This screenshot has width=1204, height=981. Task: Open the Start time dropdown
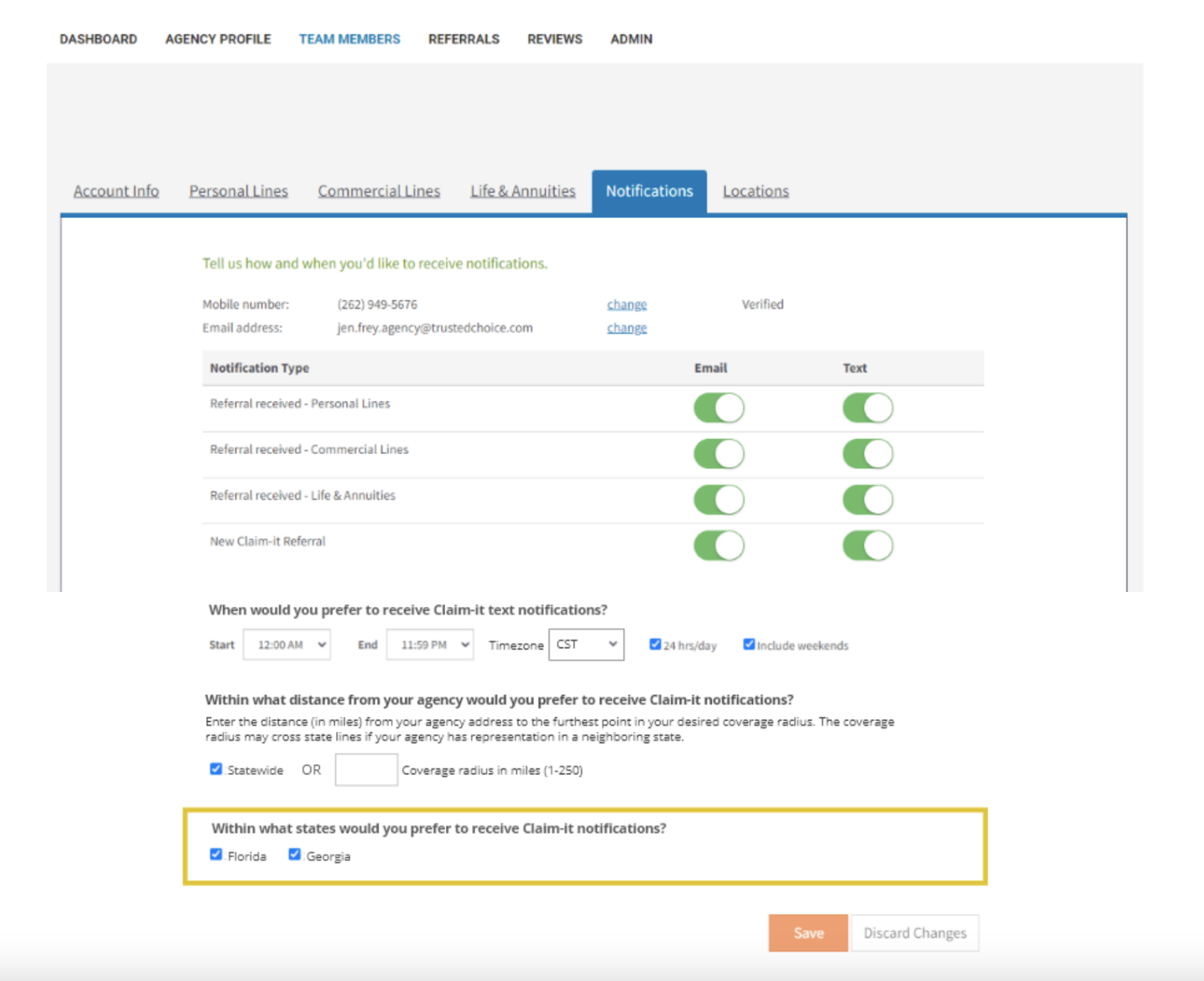click(x=286, y=644)
